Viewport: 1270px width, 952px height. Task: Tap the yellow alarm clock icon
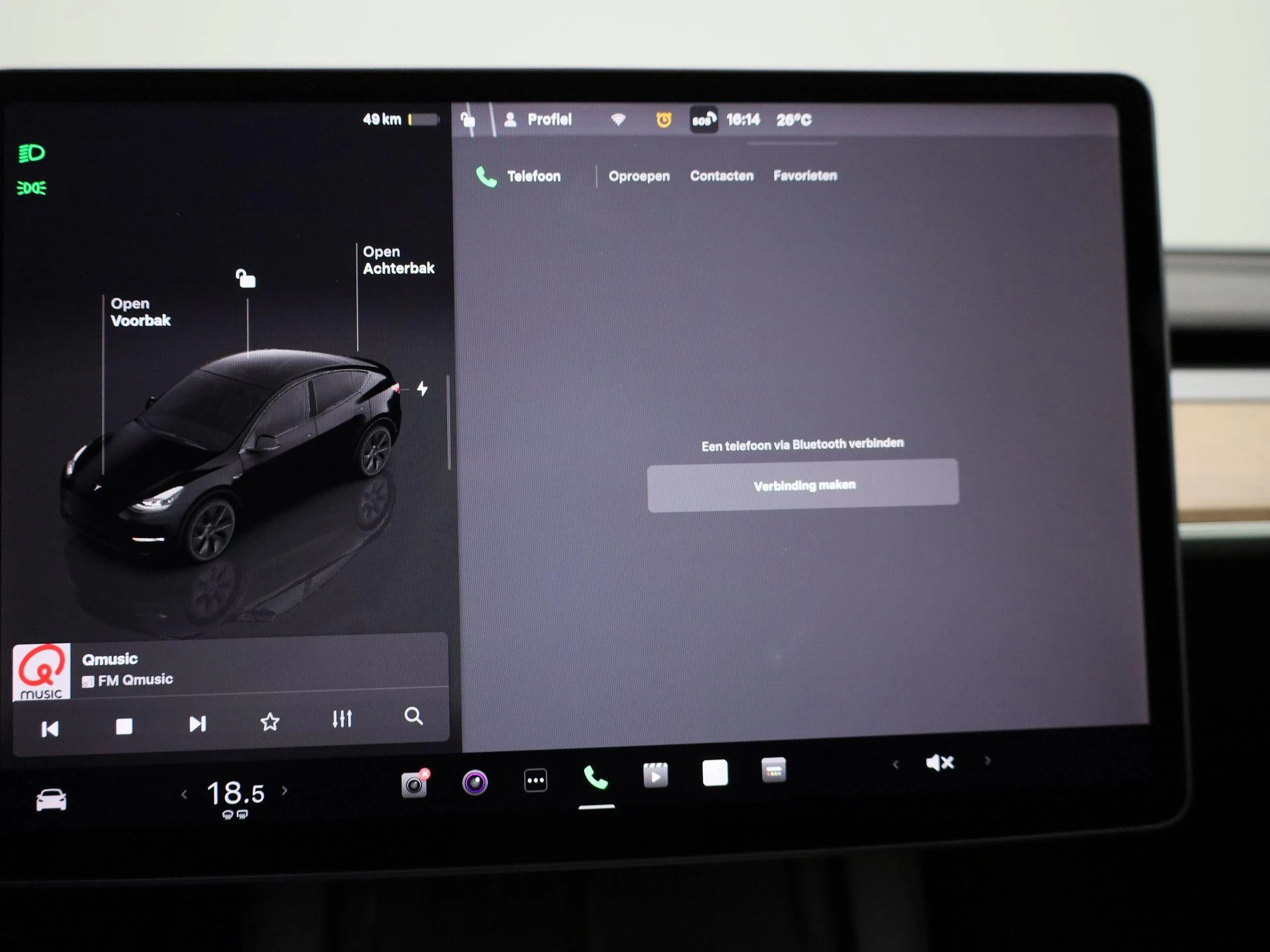663,120
